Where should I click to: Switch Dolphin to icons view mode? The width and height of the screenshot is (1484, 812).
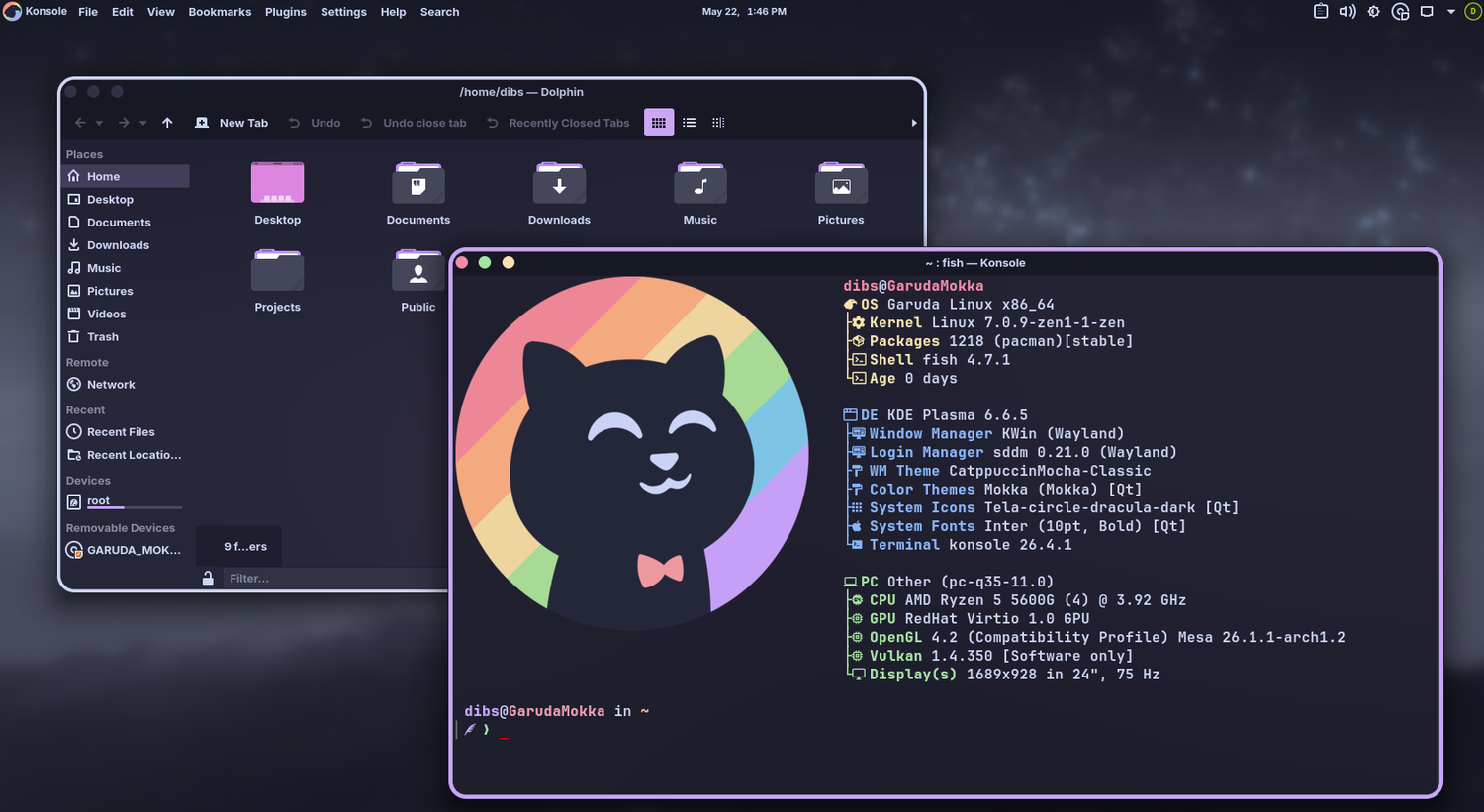coord(659,123)
